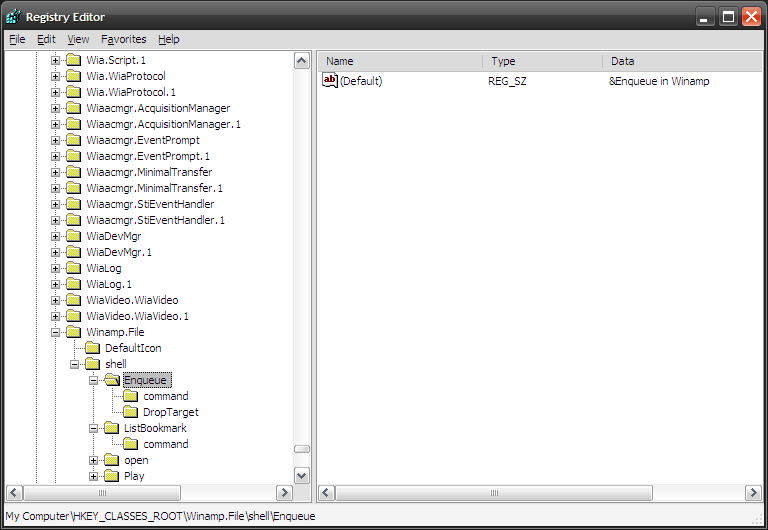Image resolution: width=768 pixels, height=530 pixels.
Task: Expand the Wiaacmgr.StiEventHandler key
Action: pos(55,205)
